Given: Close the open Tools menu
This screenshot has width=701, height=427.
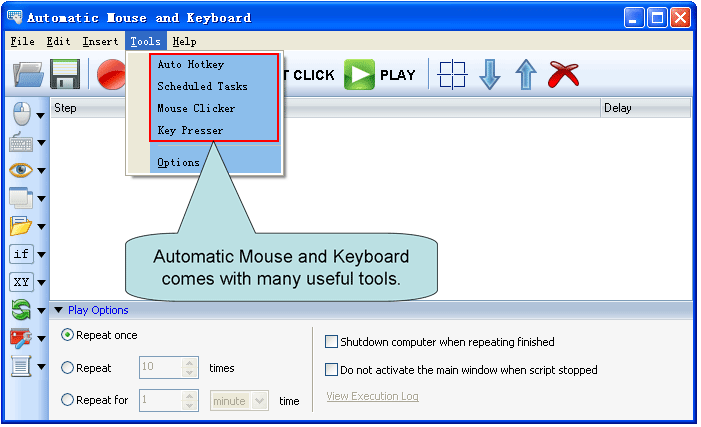Looking at the screenshot, I should click(146, 42).
